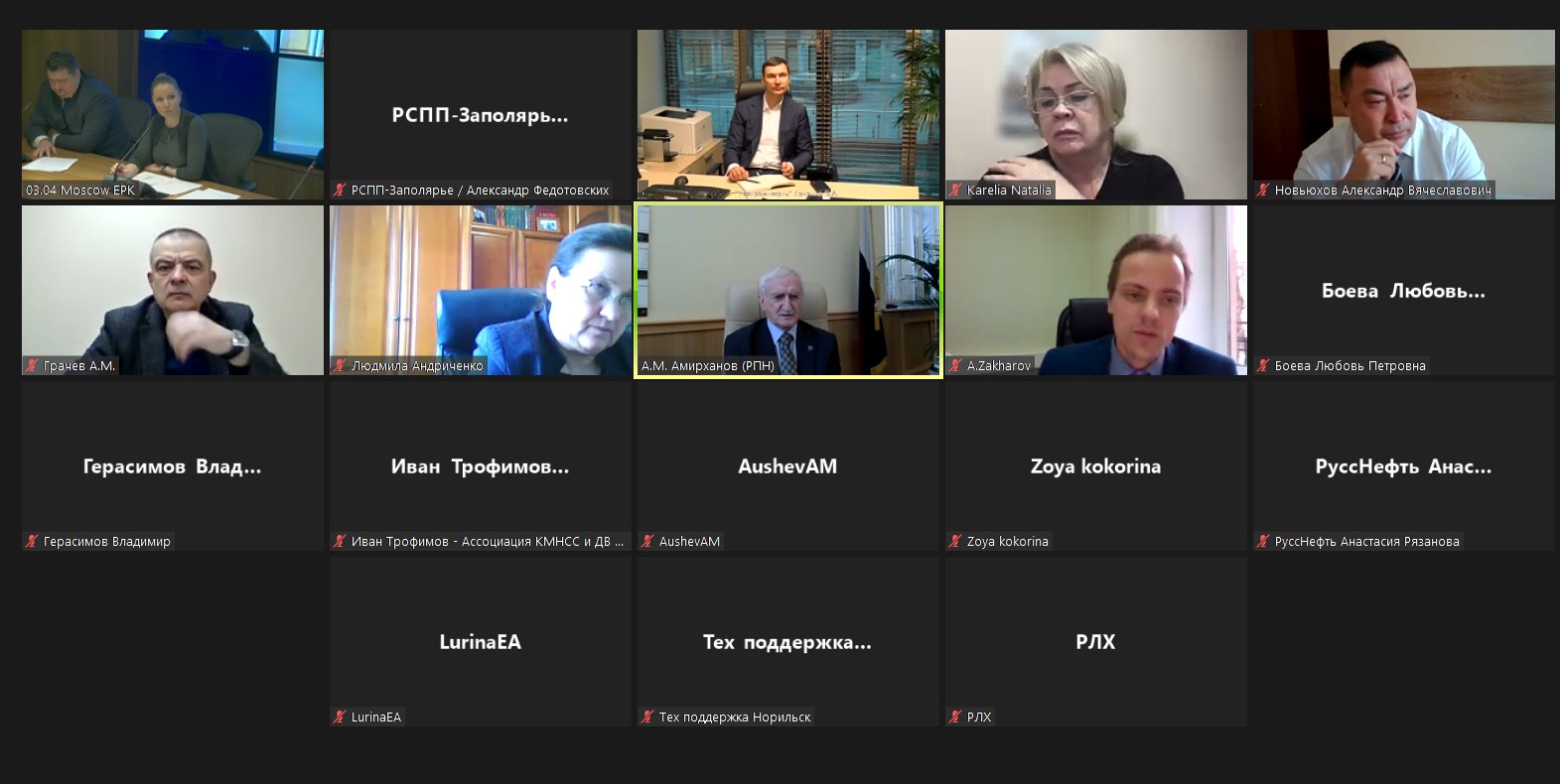1560x784 pixels.
Task: Click muted mic icon next to Грачев А.М.
Action: [32, 366]
